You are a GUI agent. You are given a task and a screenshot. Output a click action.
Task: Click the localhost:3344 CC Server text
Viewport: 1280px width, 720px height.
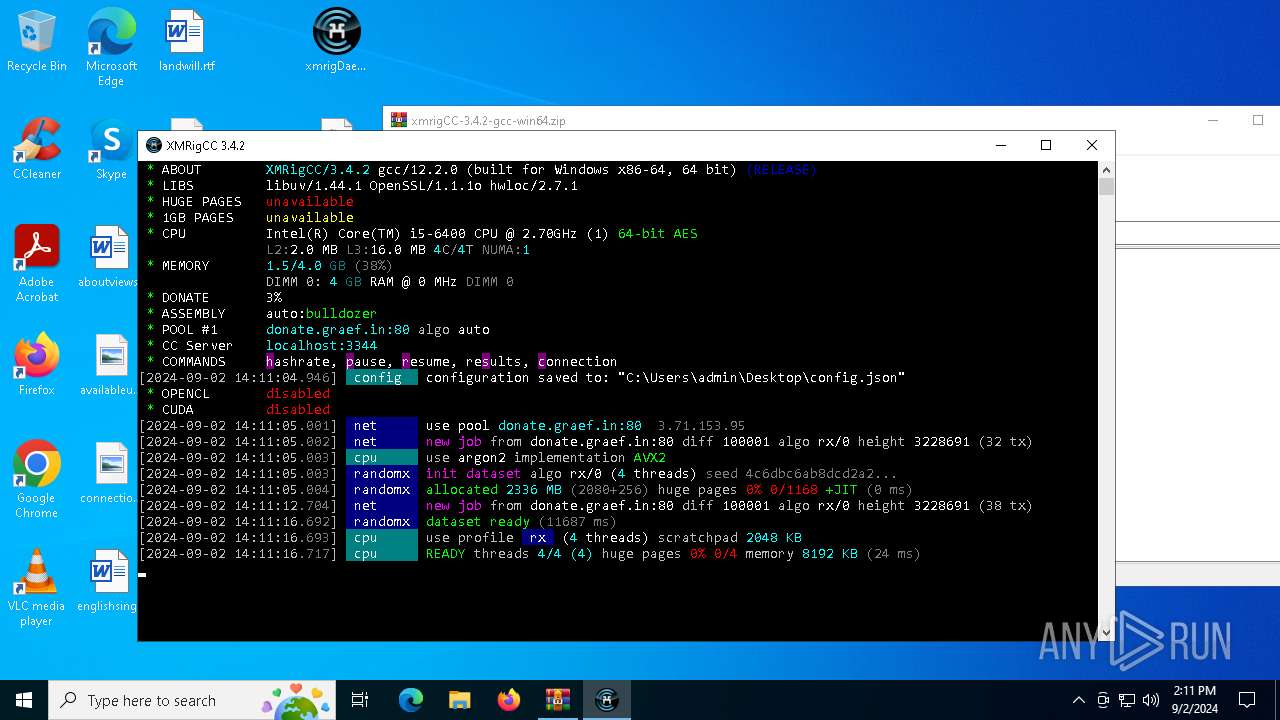click(x=321, y=345)
